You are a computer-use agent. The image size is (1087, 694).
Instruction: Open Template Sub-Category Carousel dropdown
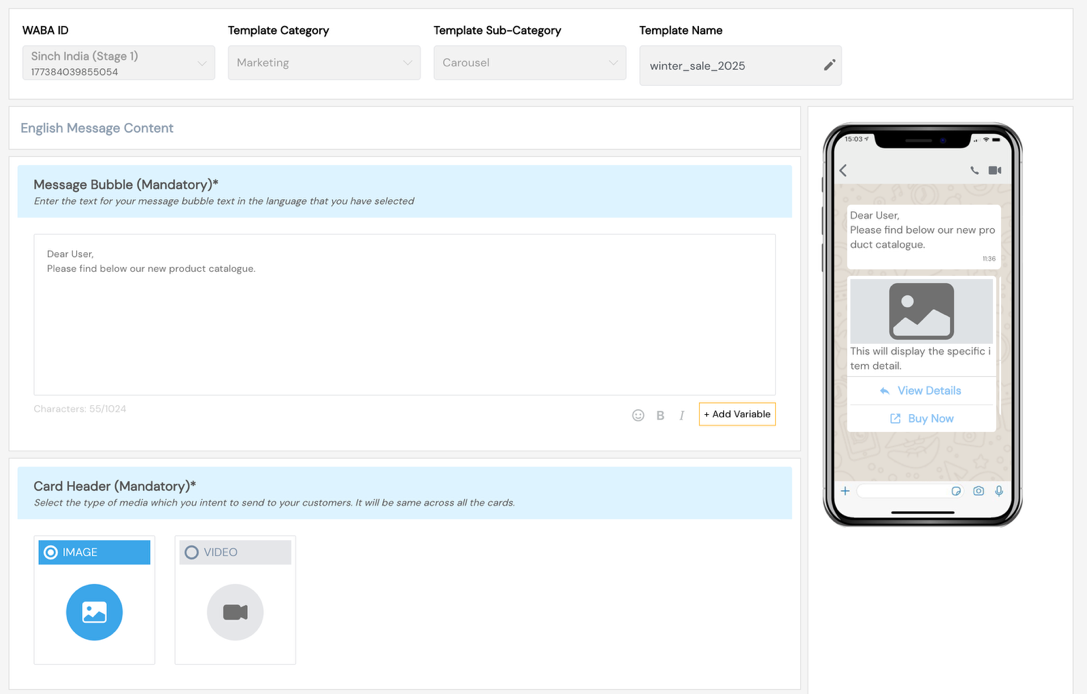pos(530,63)
